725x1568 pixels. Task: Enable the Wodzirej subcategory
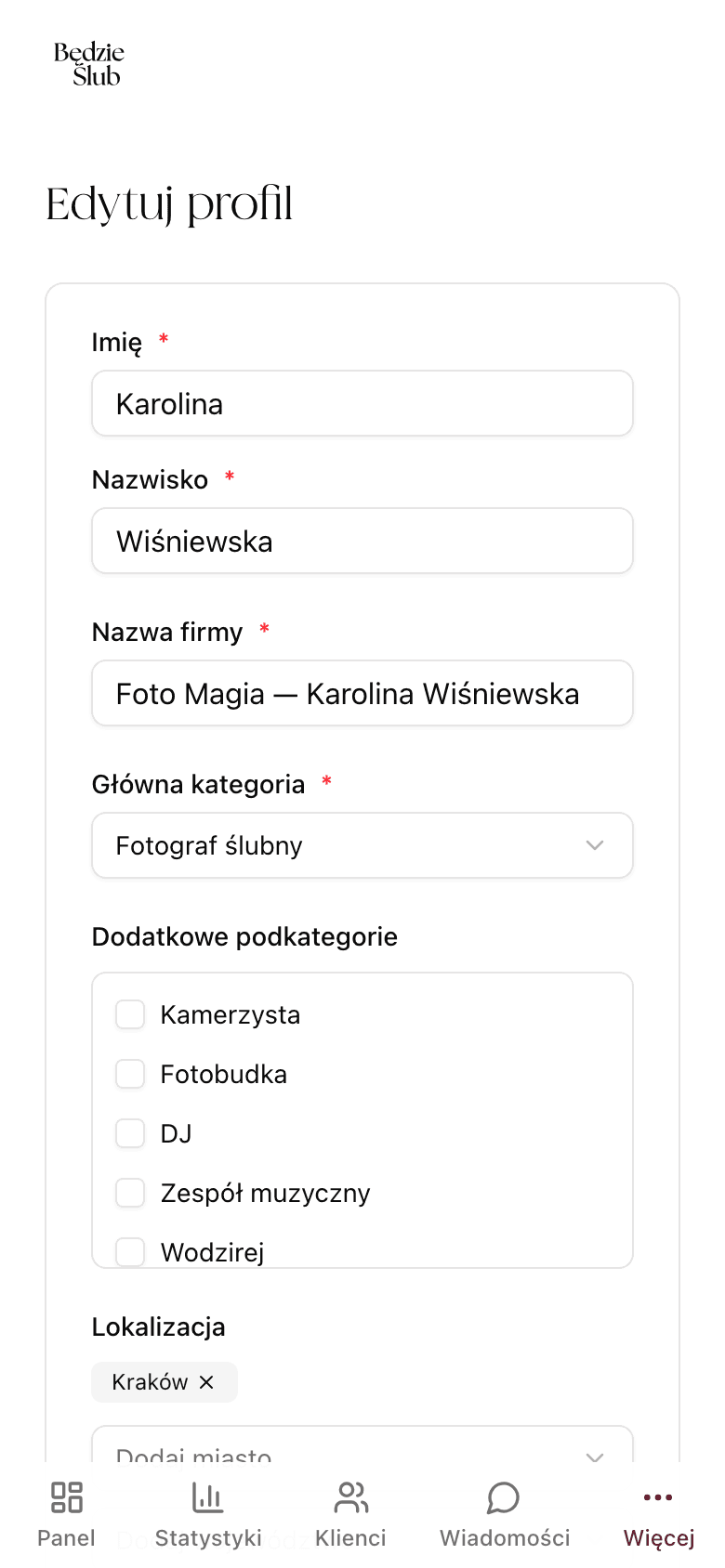(x=130, y=1252)
